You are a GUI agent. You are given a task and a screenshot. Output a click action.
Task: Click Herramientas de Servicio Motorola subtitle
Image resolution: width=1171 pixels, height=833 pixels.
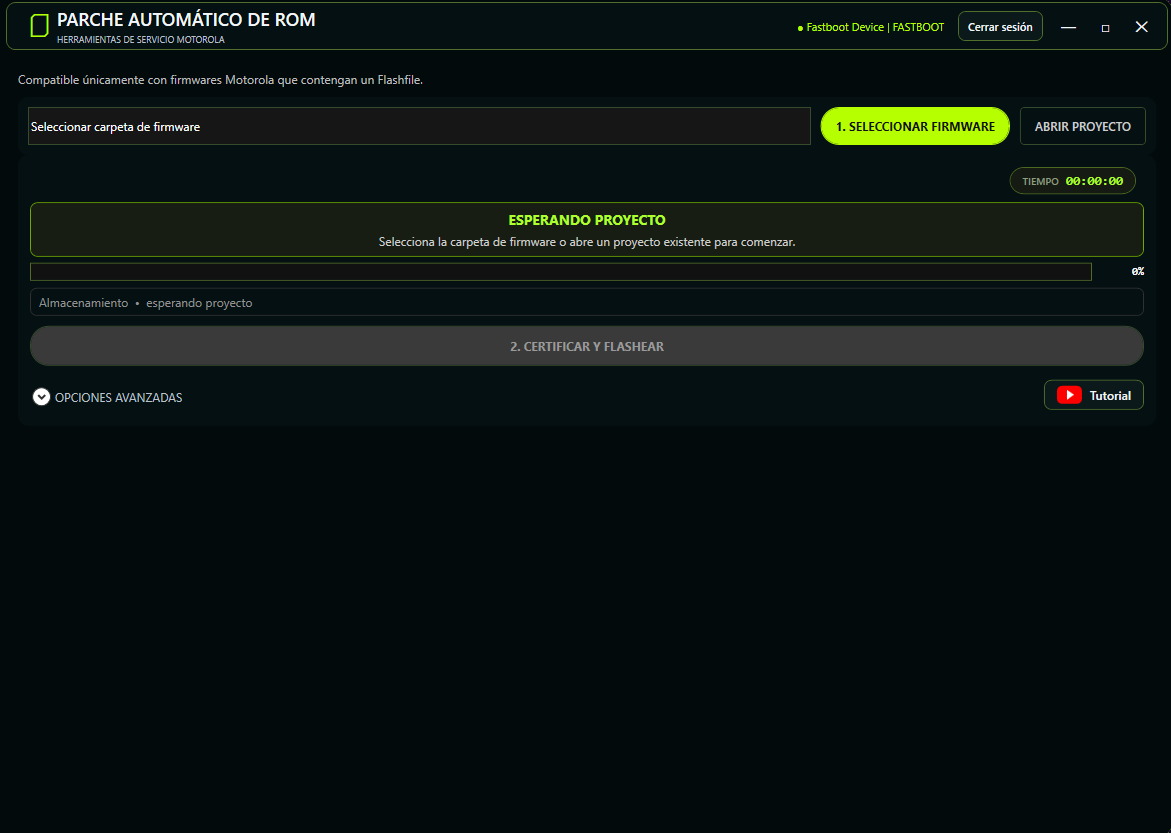point(140,40)
